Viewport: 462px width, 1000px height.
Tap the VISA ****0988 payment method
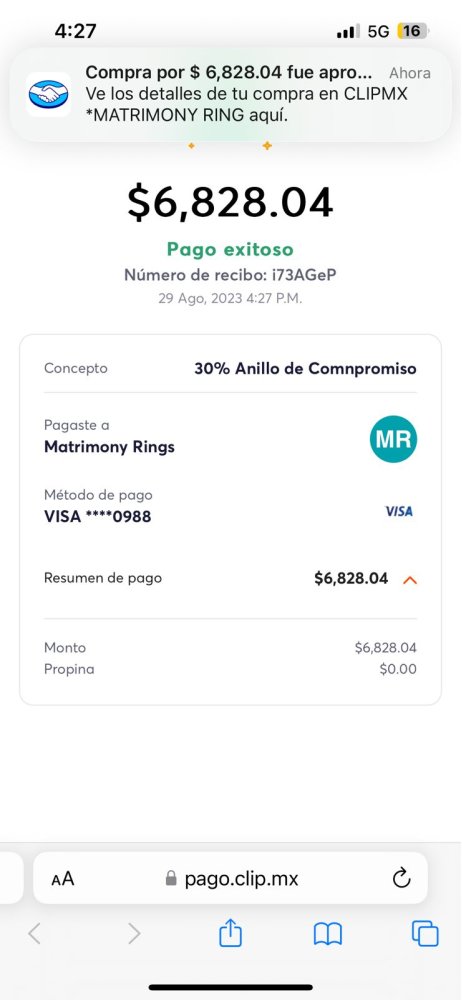(x=98, y=517)
